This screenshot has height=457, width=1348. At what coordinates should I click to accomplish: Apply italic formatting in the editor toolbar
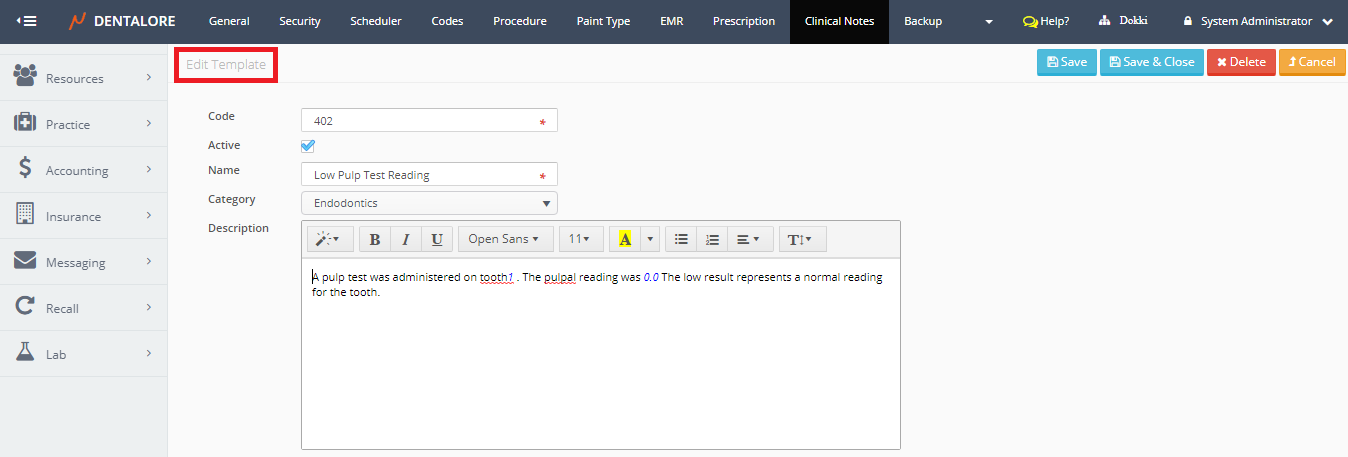pyautogui.click(x=406, y=239)
